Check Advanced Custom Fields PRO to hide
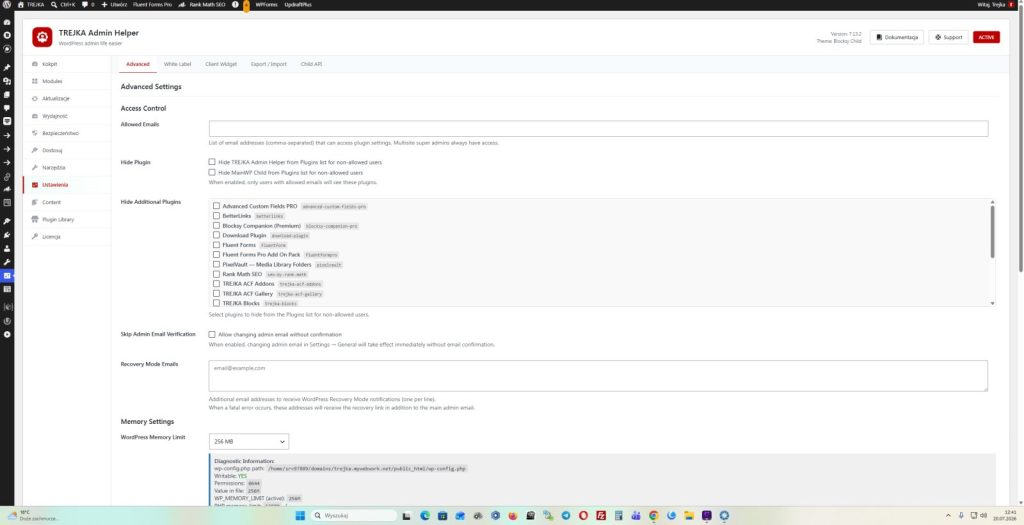The width and height of the screenshot is (1024, 525). click(216, 206)
